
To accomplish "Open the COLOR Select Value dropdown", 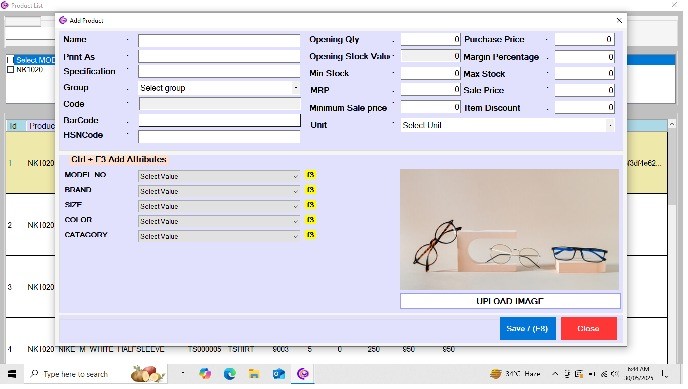I will 219,221.
